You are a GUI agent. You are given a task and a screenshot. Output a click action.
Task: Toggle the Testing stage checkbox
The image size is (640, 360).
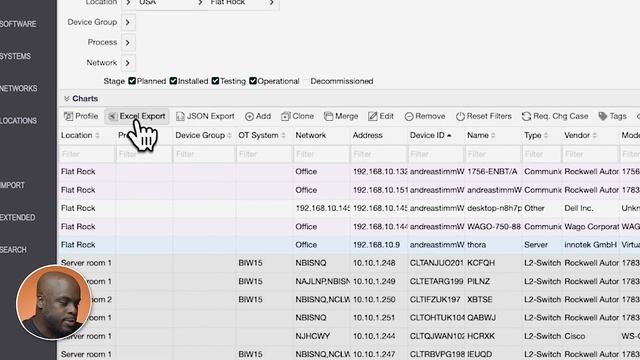pos(215,81)
